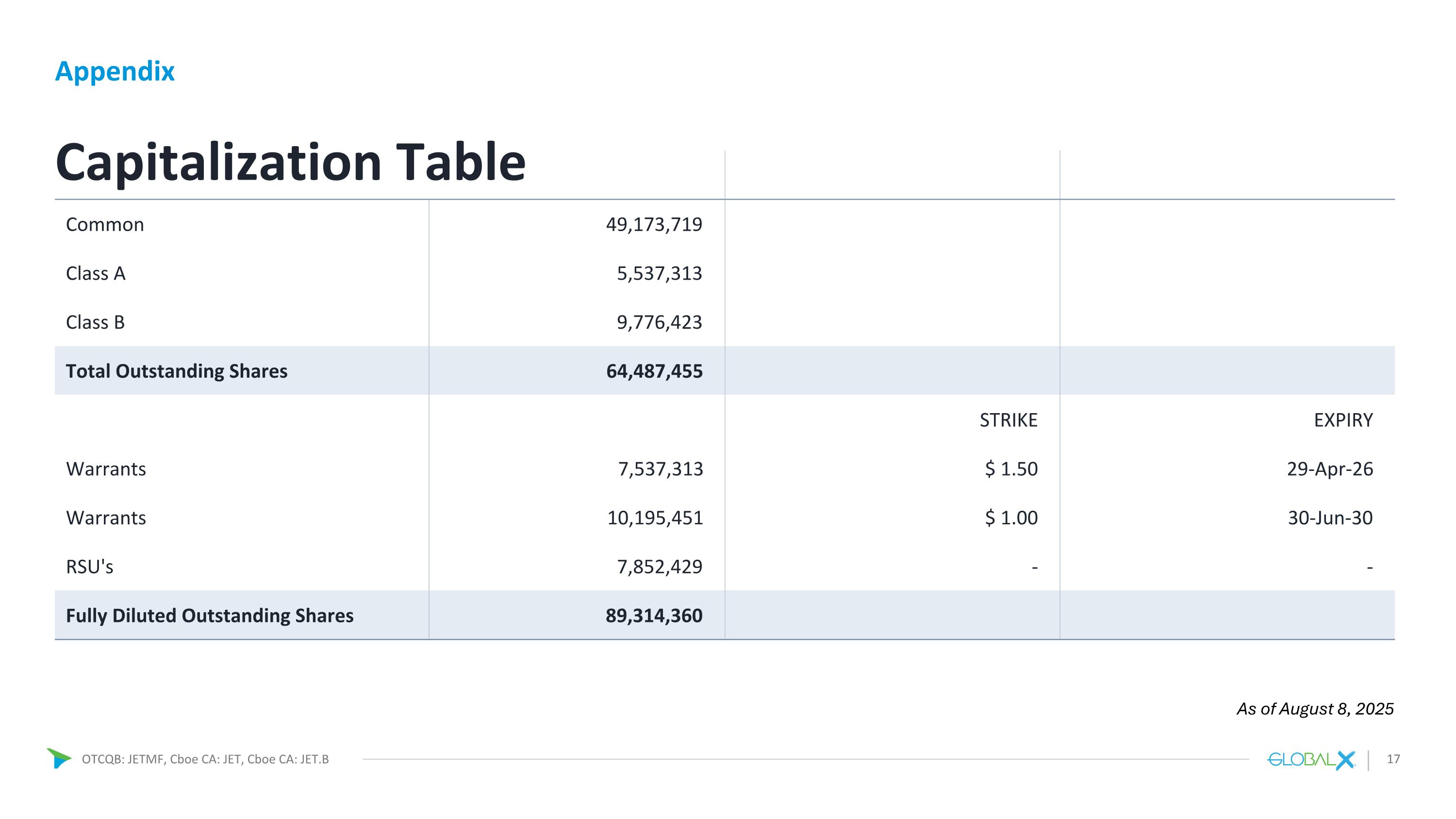Click the Total Outstanding Shares row label
Image resolution: width=1456 pixels, height=819 pixels.
[x=176, y=371]
